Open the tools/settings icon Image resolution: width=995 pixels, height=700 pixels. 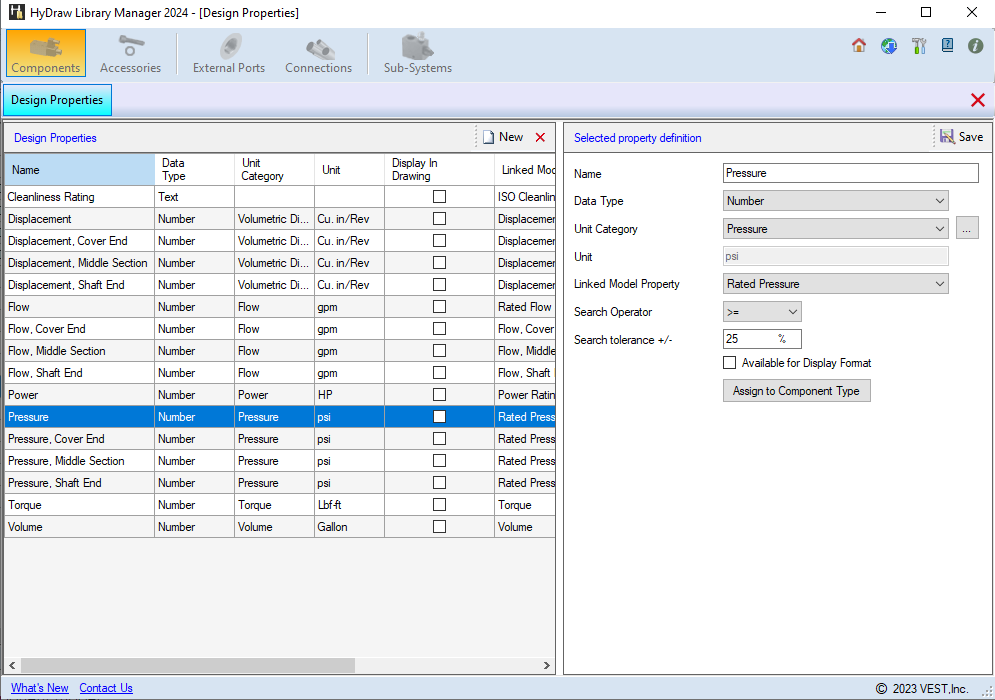[x=918, y=46]
